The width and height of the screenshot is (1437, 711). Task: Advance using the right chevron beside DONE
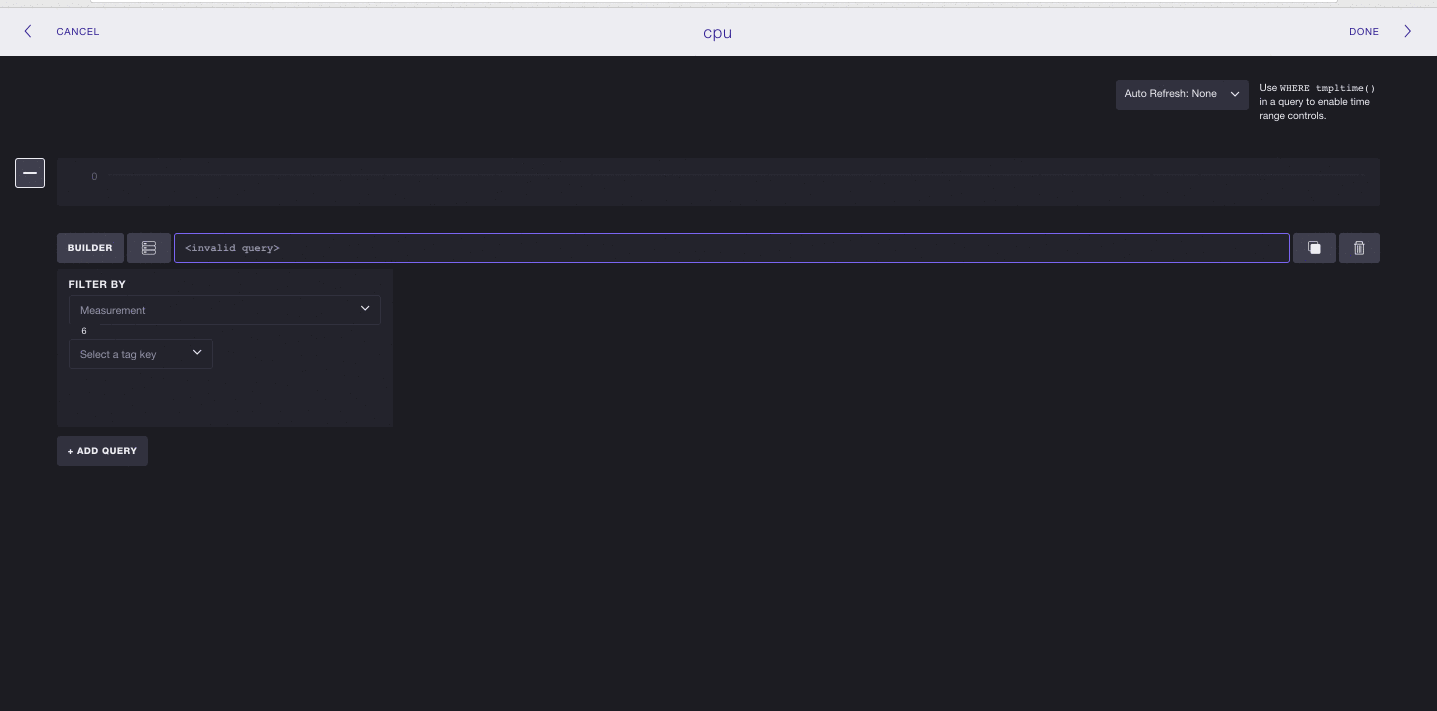coord(1408,31)
